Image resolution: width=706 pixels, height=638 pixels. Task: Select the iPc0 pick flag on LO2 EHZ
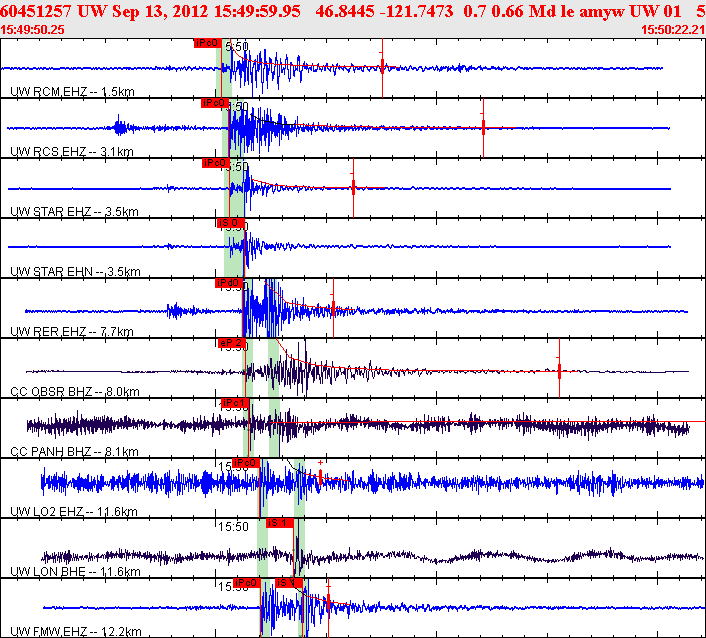point(246,463)
